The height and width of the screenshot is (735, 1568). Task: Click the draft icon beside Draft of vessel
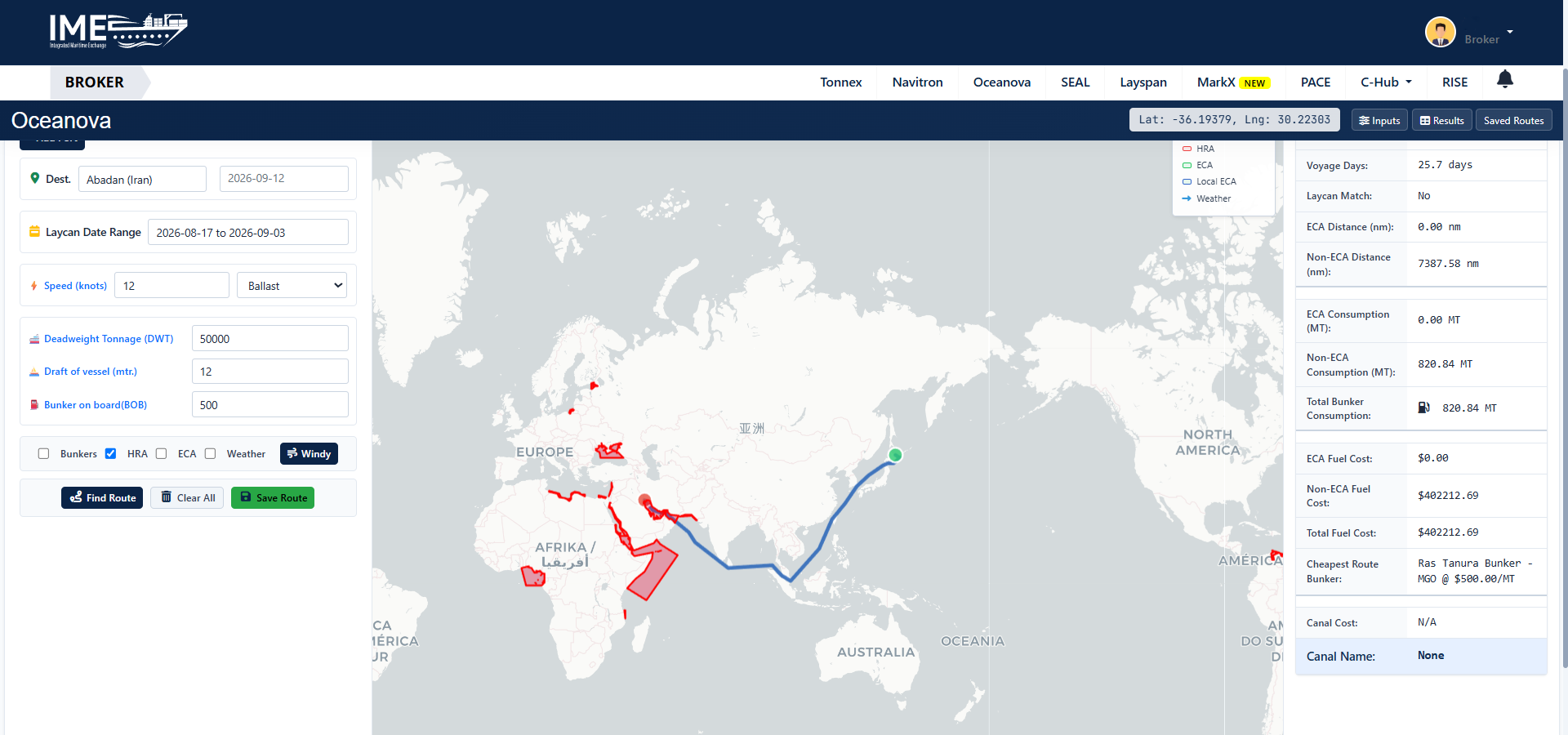[x=34, y=372]
